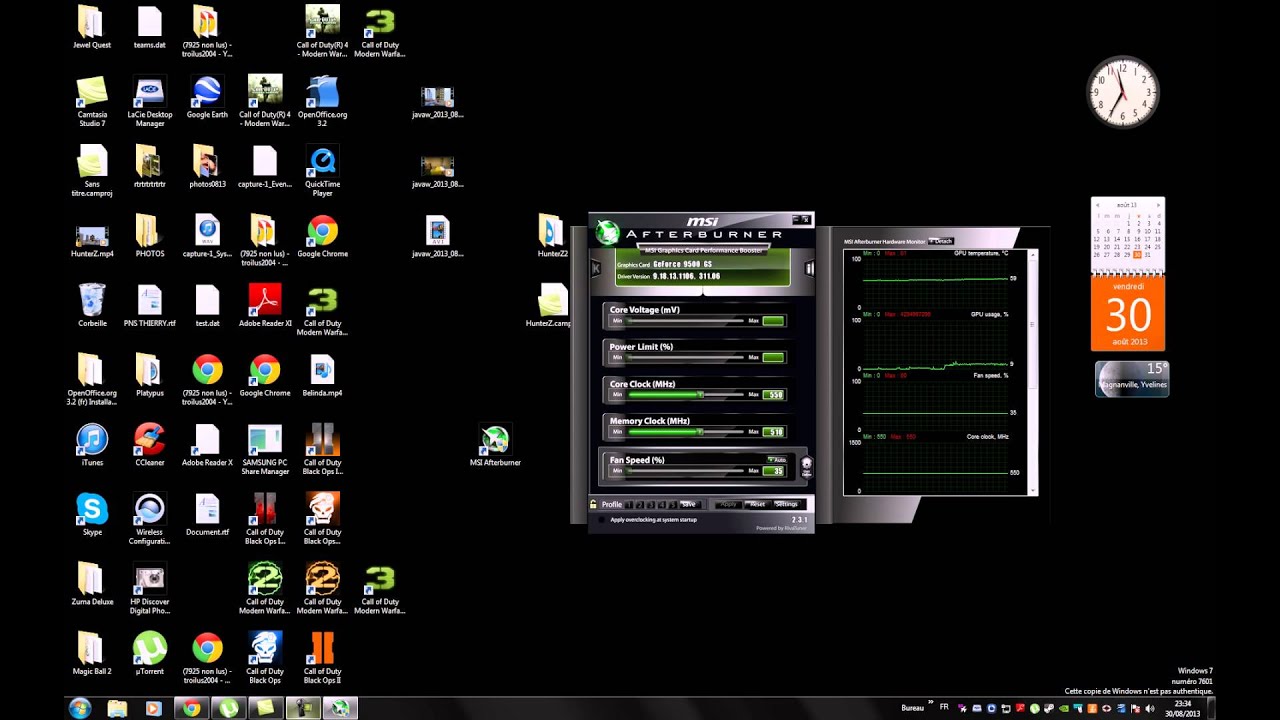Click the Chrome taskbar button
The image size is (1280, 720).
point(191,708)
